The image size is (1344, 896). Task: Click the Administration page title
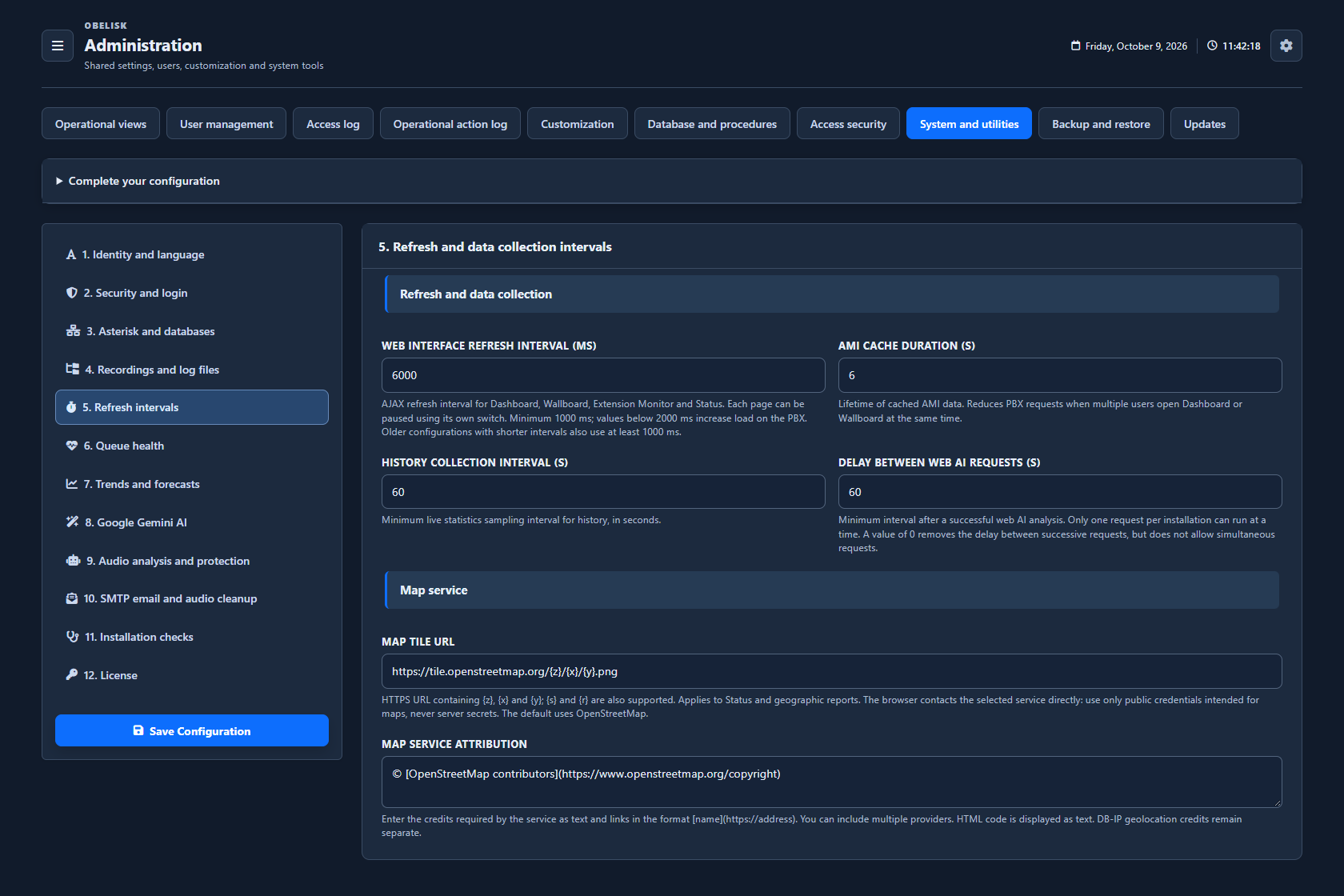143,45
